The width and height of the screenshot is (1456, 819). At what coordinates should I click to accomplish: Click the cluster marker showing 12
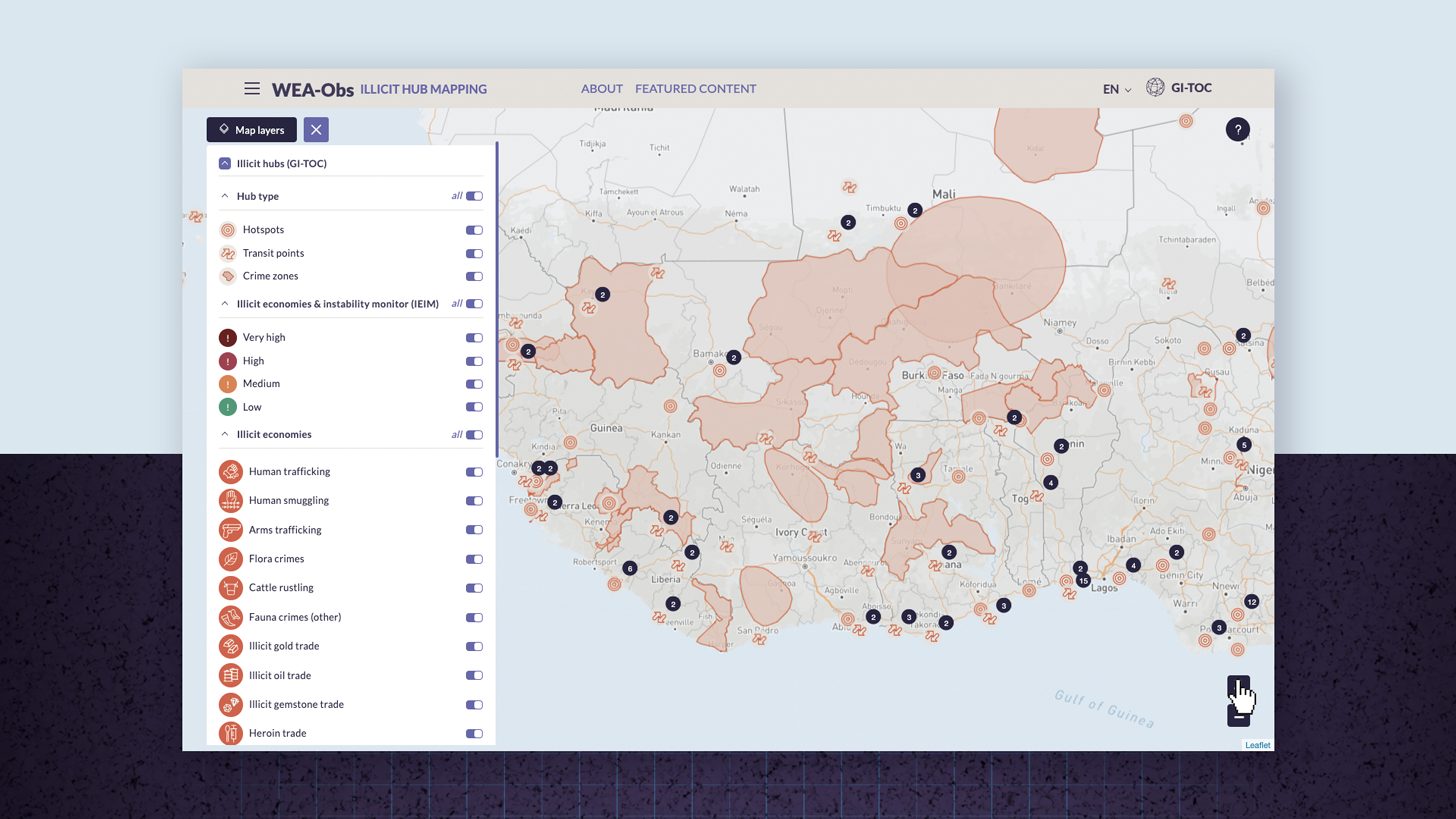pyautogui.click(x=1252, y=602)
